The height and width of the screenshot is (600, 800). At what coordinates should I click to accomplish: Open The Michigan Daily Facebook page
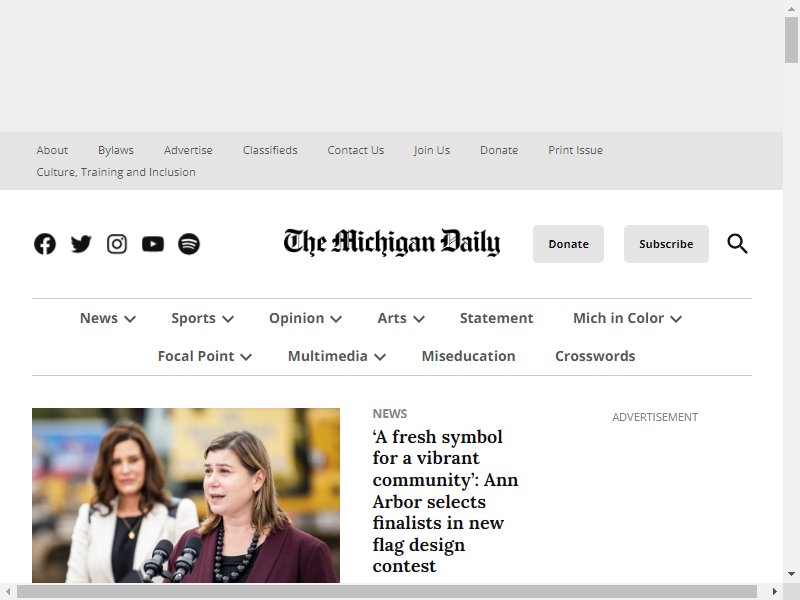[x=45, y=244]
